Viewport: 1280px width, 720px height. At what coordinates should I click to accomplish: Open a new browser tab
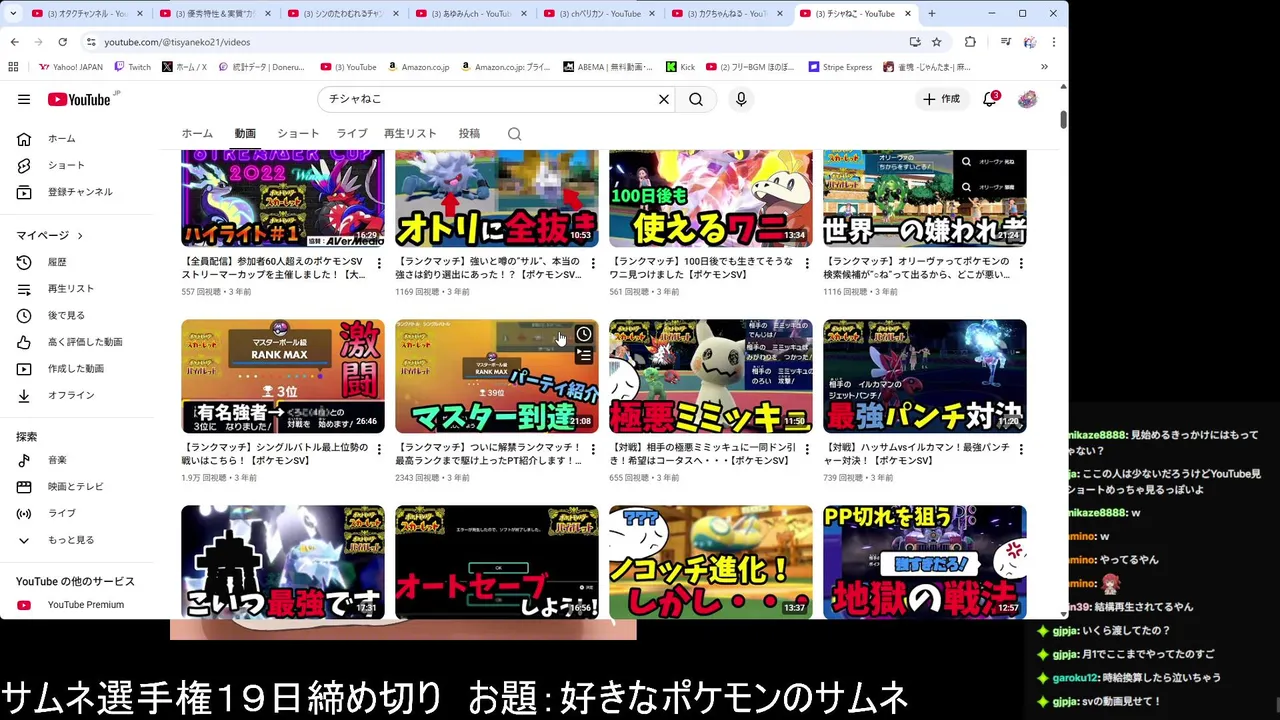click(x=932, y=14)
